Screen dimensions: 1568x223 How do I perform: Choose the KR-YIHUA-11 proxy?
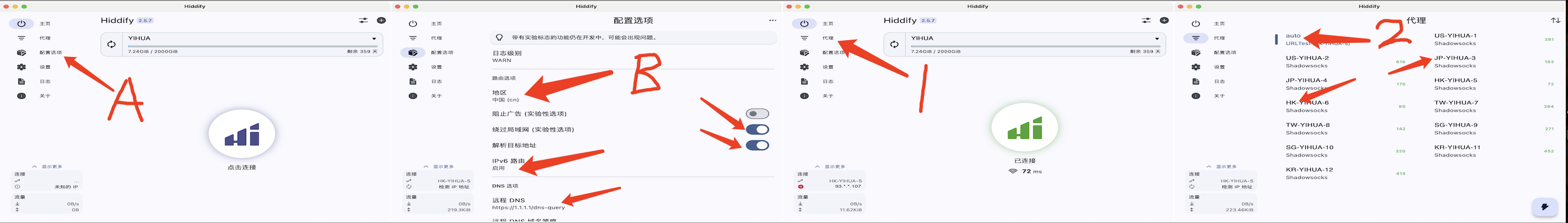point(1494,151)
